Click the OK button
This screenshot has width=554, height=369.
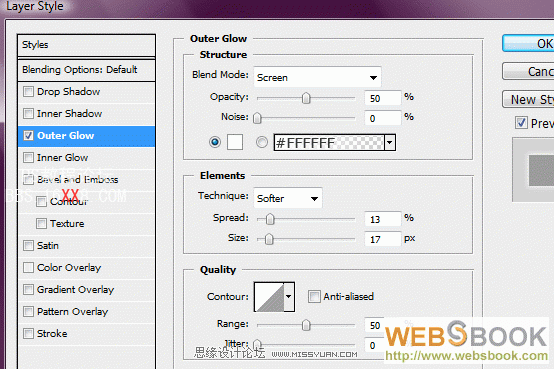point(528,43)
